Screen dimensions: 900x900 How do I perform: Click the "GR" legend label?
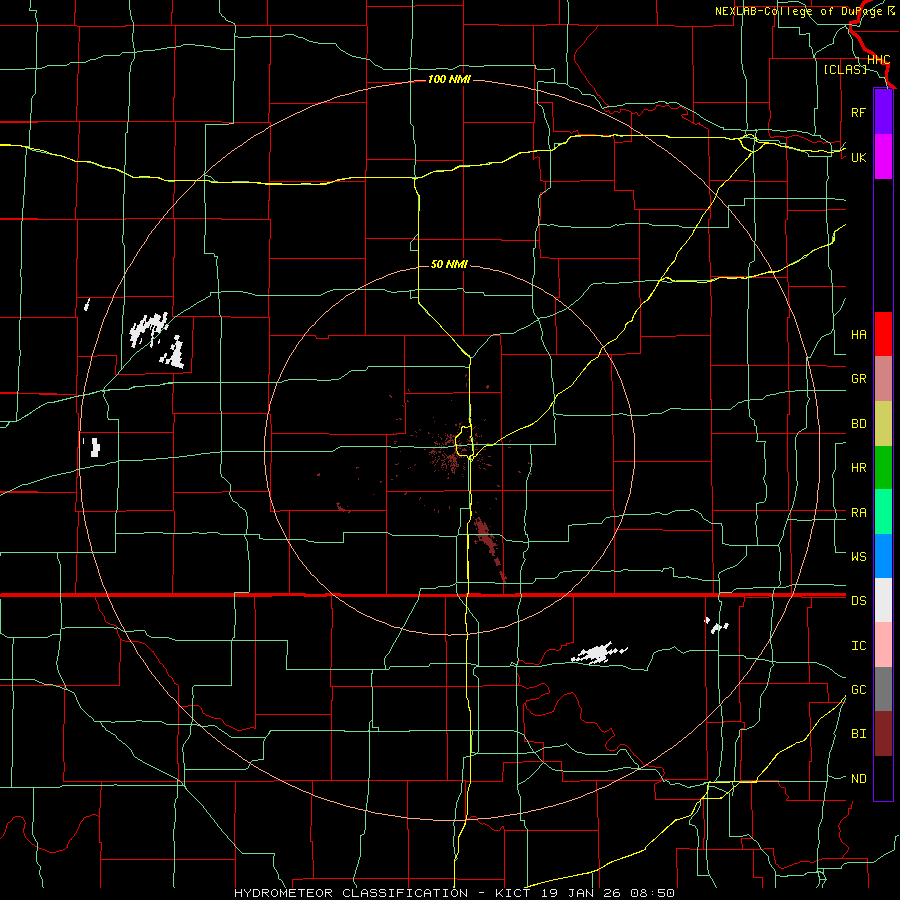[x=858, y=379]
